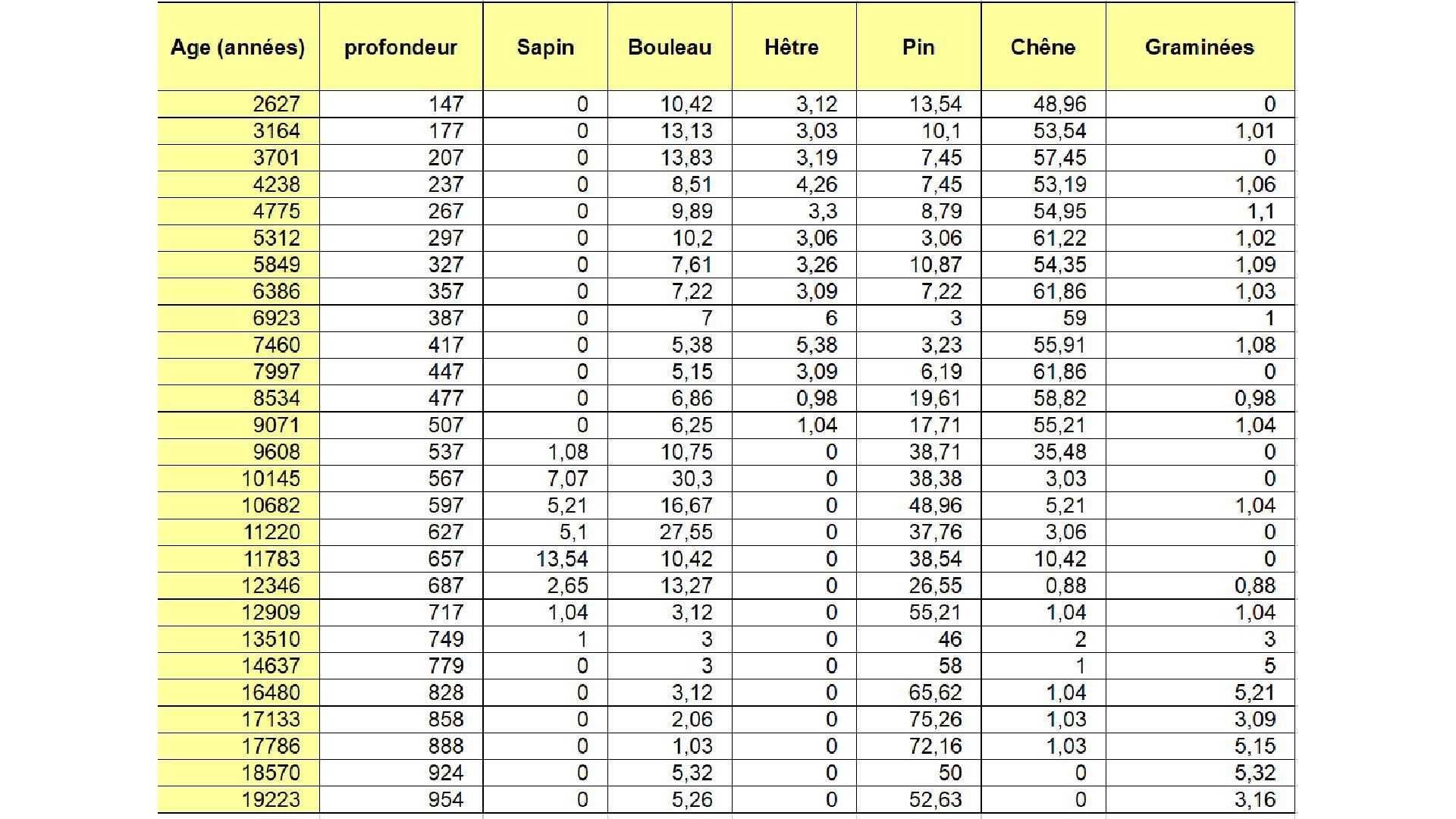Screen dimensions: 1456x819
Task: Select the Chêne header cell
Action: [x=1043, y=47]
